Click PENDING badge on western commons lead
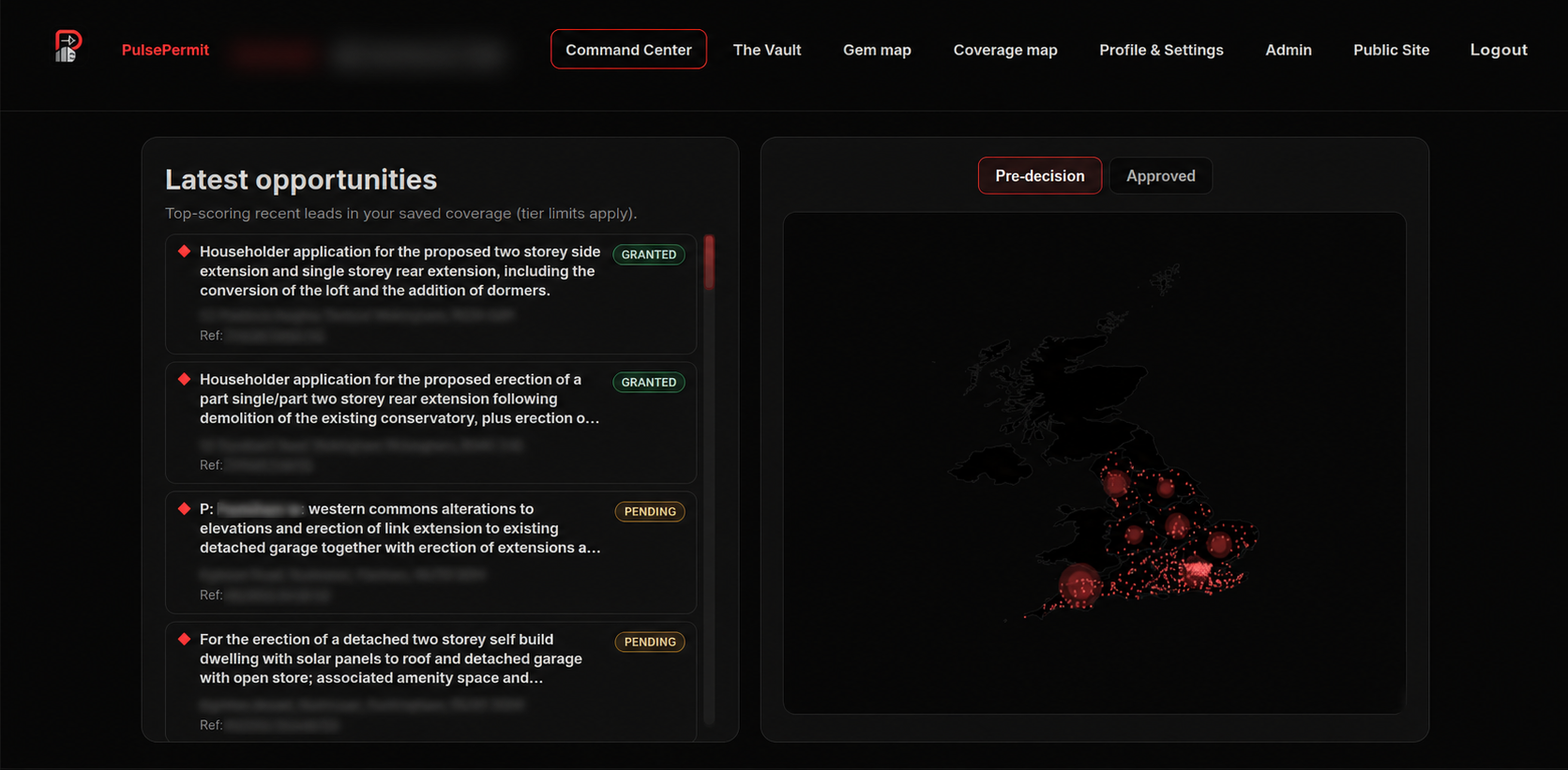 point(650,511)
